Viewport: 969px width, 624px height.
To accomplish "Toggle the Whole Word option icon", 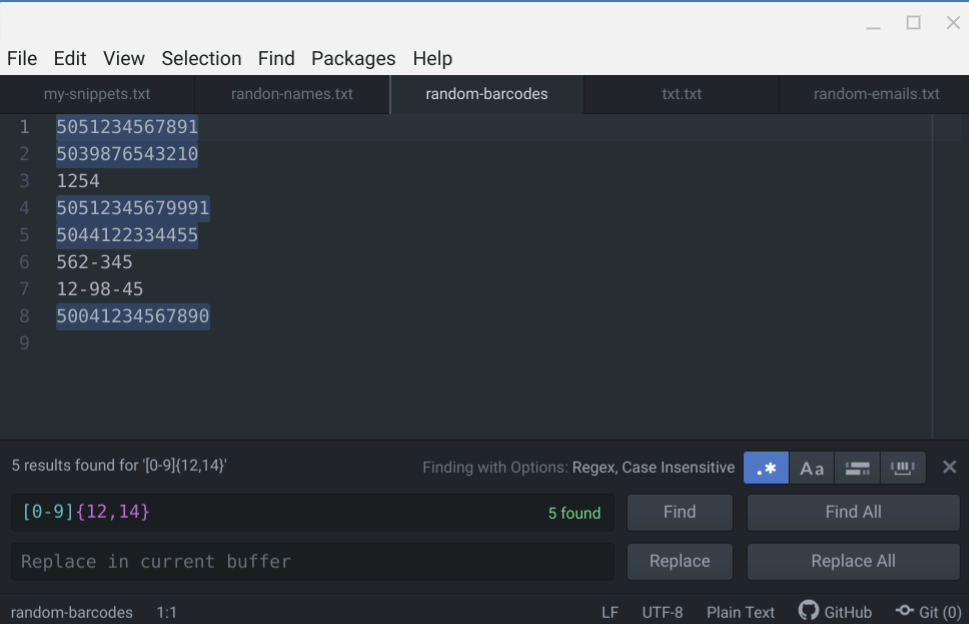I will point(902,468).
